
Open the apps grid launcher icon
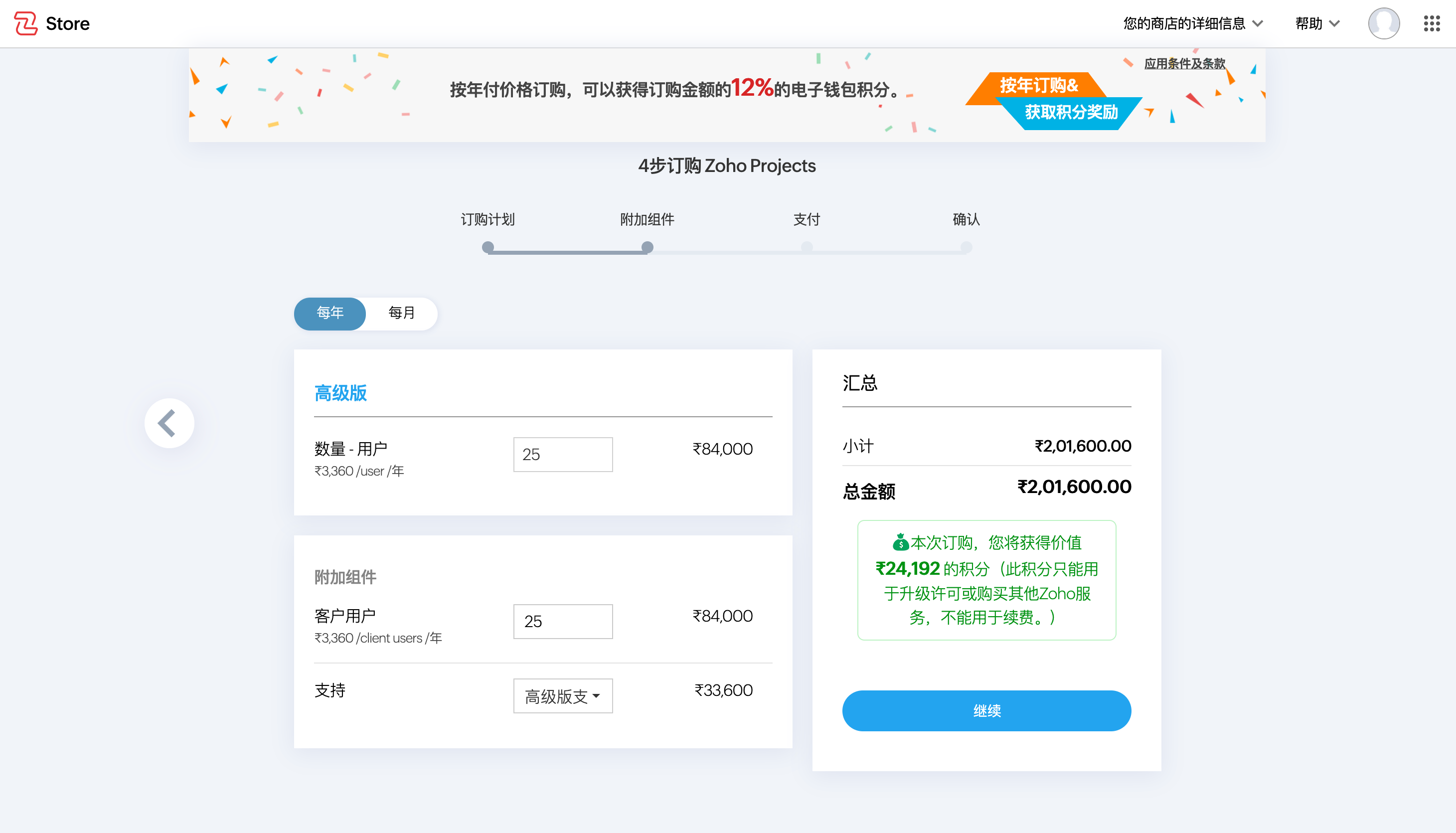(x=1432, y=23)
